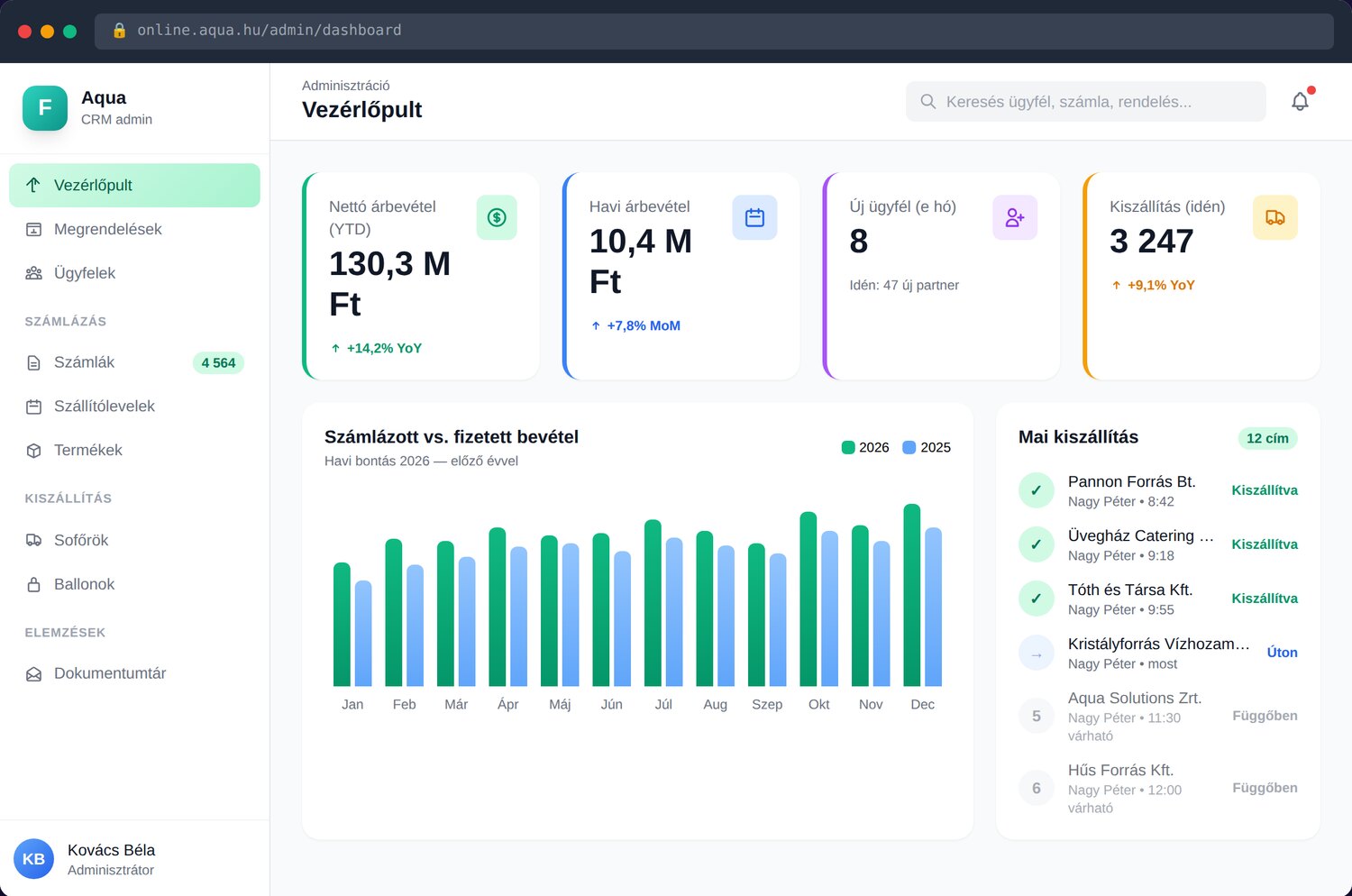1352x896 pixels.
Task: Click the browser address lock icon
Action: pos(119,31)
